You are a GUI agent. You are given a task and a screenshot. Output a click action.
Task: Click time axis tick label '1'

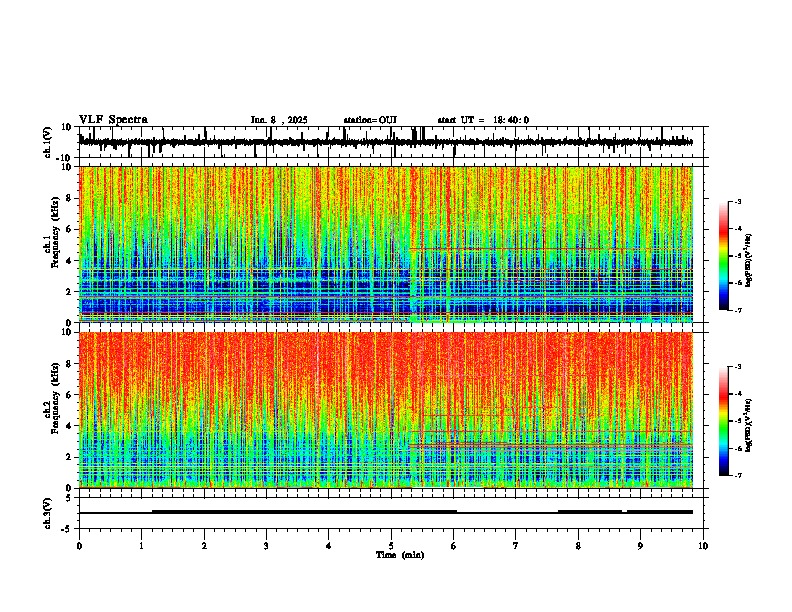tap(141, 546)
